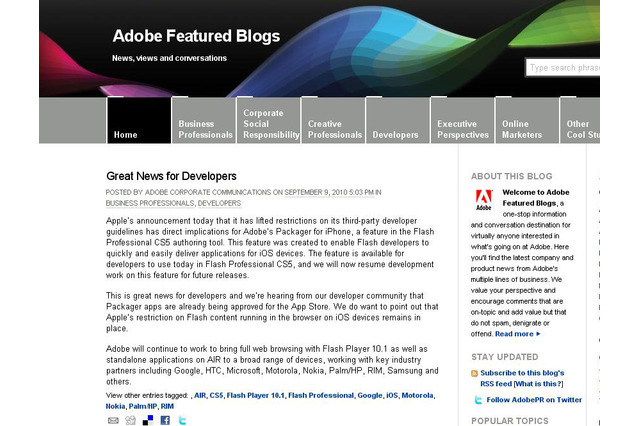This screenshot has width=640, height=426.
Task: Click the Delicious share icon under the post
Action: pyautogui.click(x=148, y=420)
